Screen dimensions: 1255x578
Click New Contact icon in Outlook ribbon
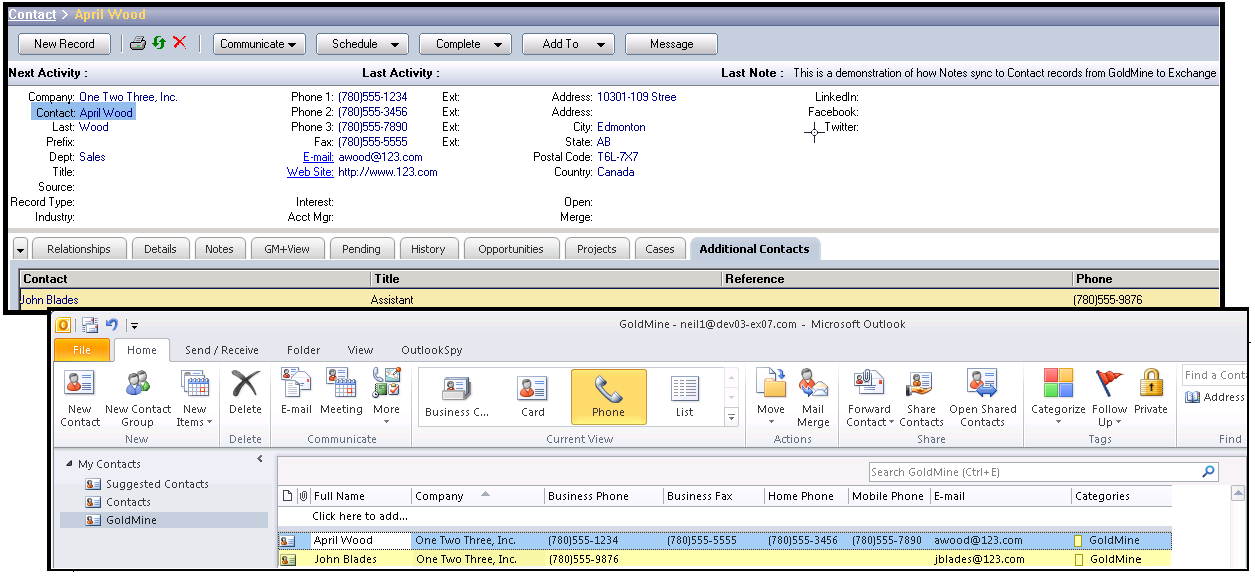(80, 399)
